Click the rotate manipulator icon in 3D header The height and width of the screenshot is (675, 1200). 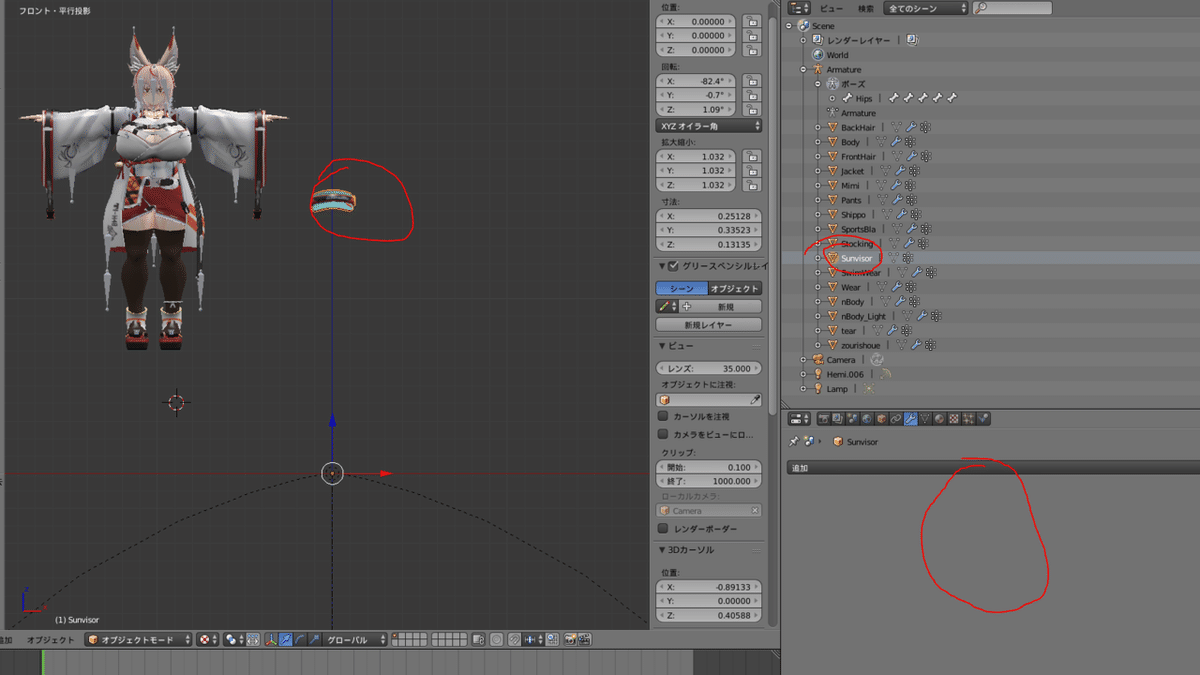tap(300, 639)
